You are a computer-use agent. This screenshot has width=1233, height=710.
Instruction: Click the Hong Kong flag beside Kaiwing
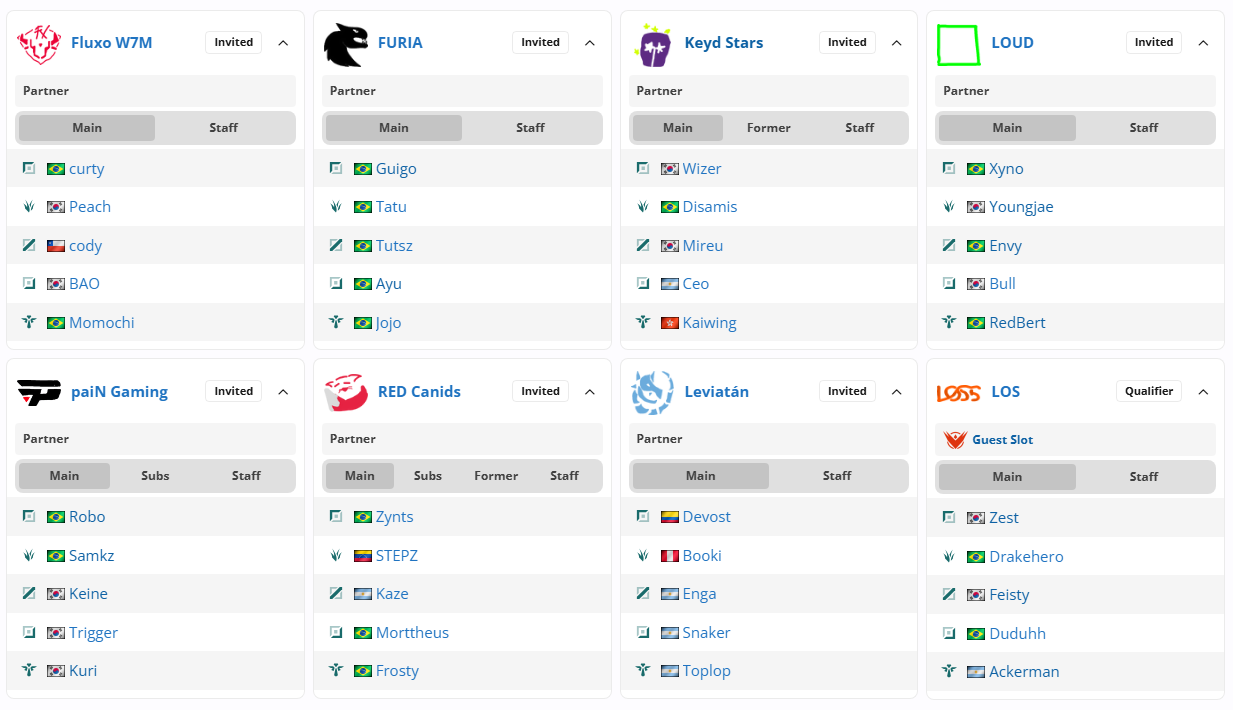point(670,323)
